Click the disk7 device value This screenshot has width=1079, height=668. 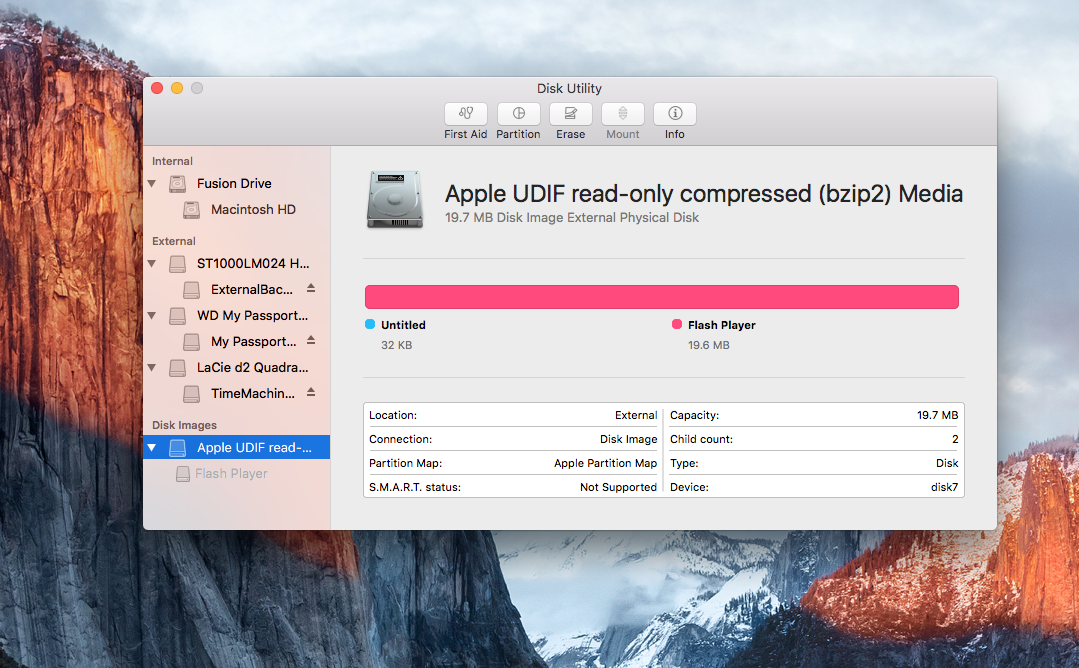(x=944, y=487)
